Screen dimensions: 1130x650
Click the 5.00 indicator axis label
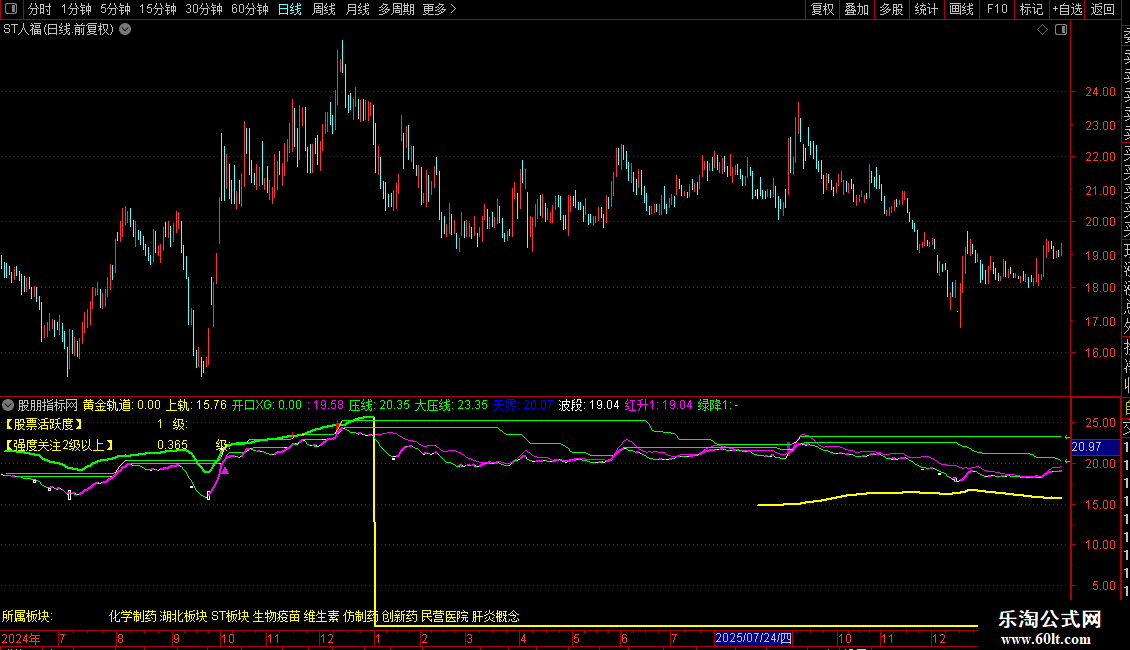coord(1103,586)
